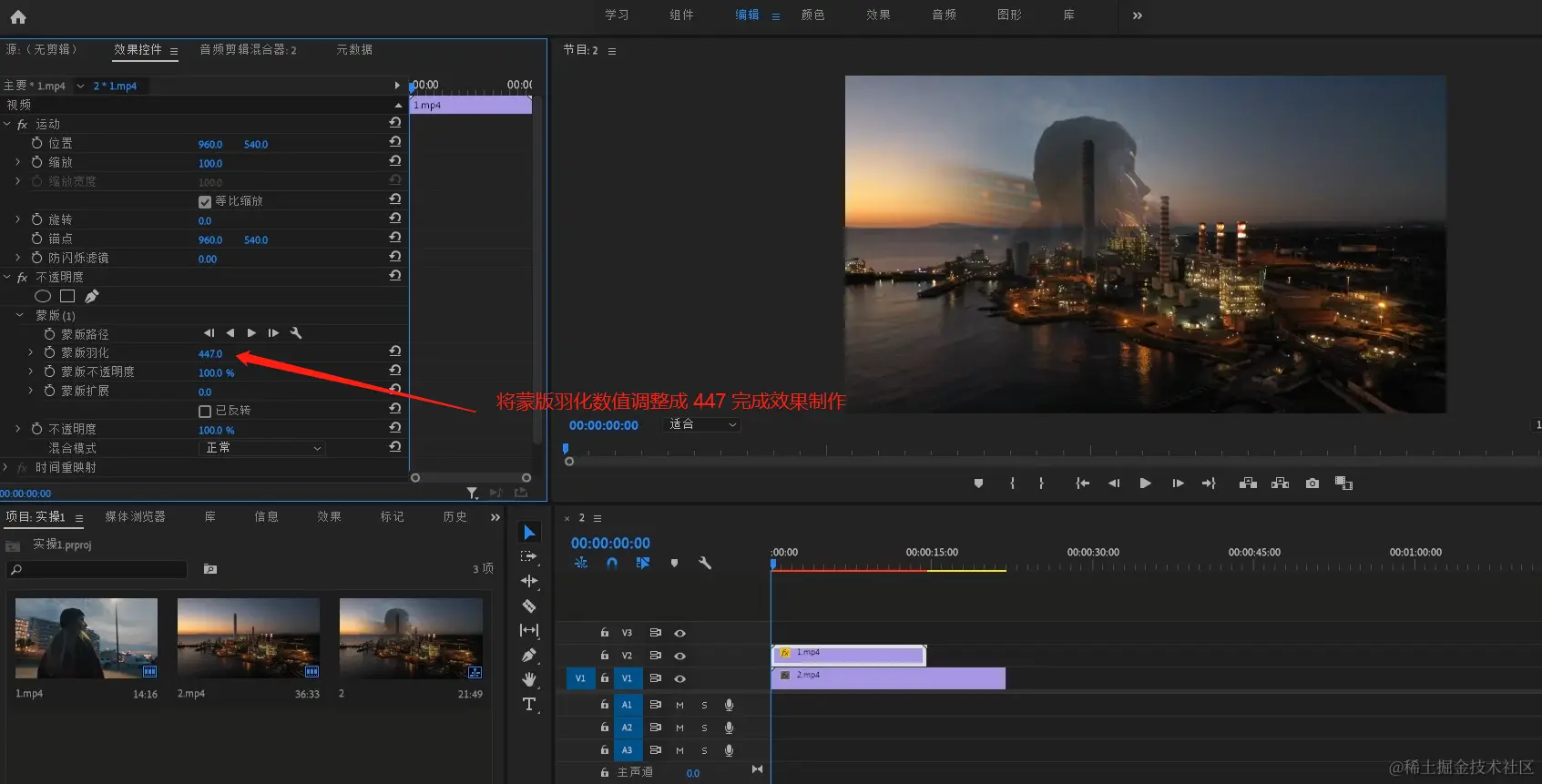The width and height of the screenshot is (1542, 784).
Task: Create an ellipse mask under Opacity
Action: pos(43,296)
